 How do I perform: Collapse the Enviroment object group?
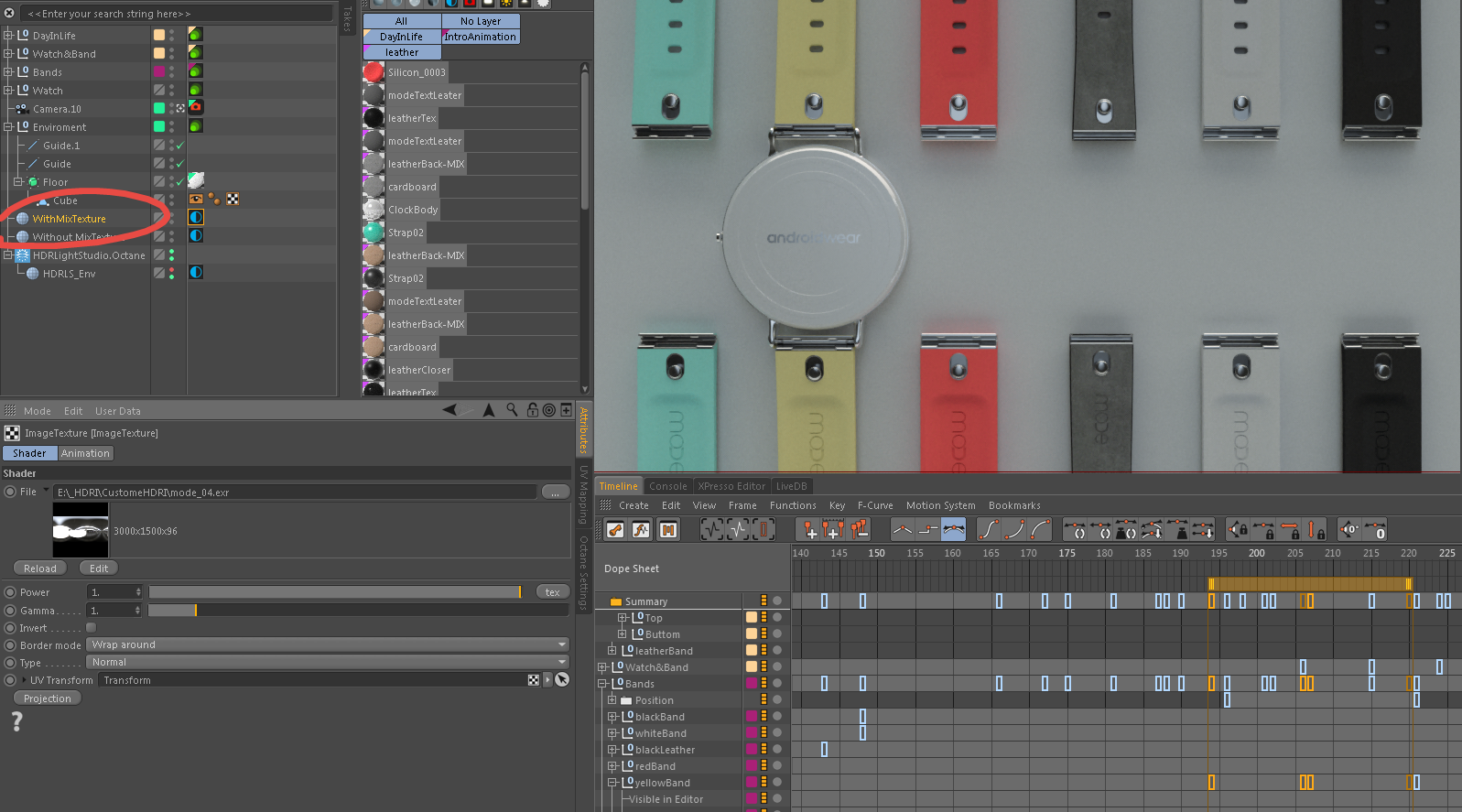coord(8,127)
